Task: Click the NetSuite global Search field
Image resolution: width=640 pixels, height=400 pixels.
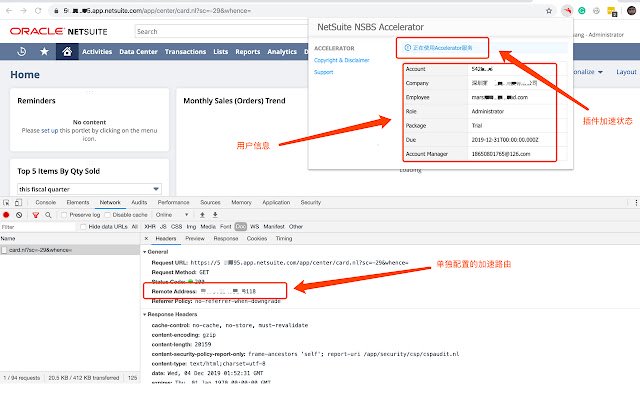Action: point(221,31)
